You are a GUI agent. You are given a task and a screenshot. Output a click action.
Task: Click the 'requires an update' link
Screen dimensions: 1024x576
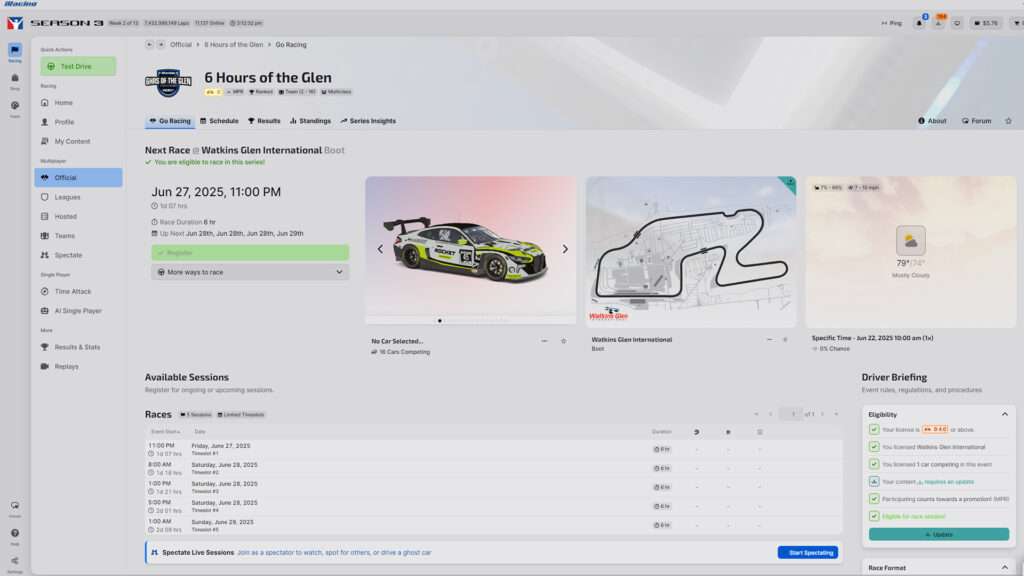point(948,482)
